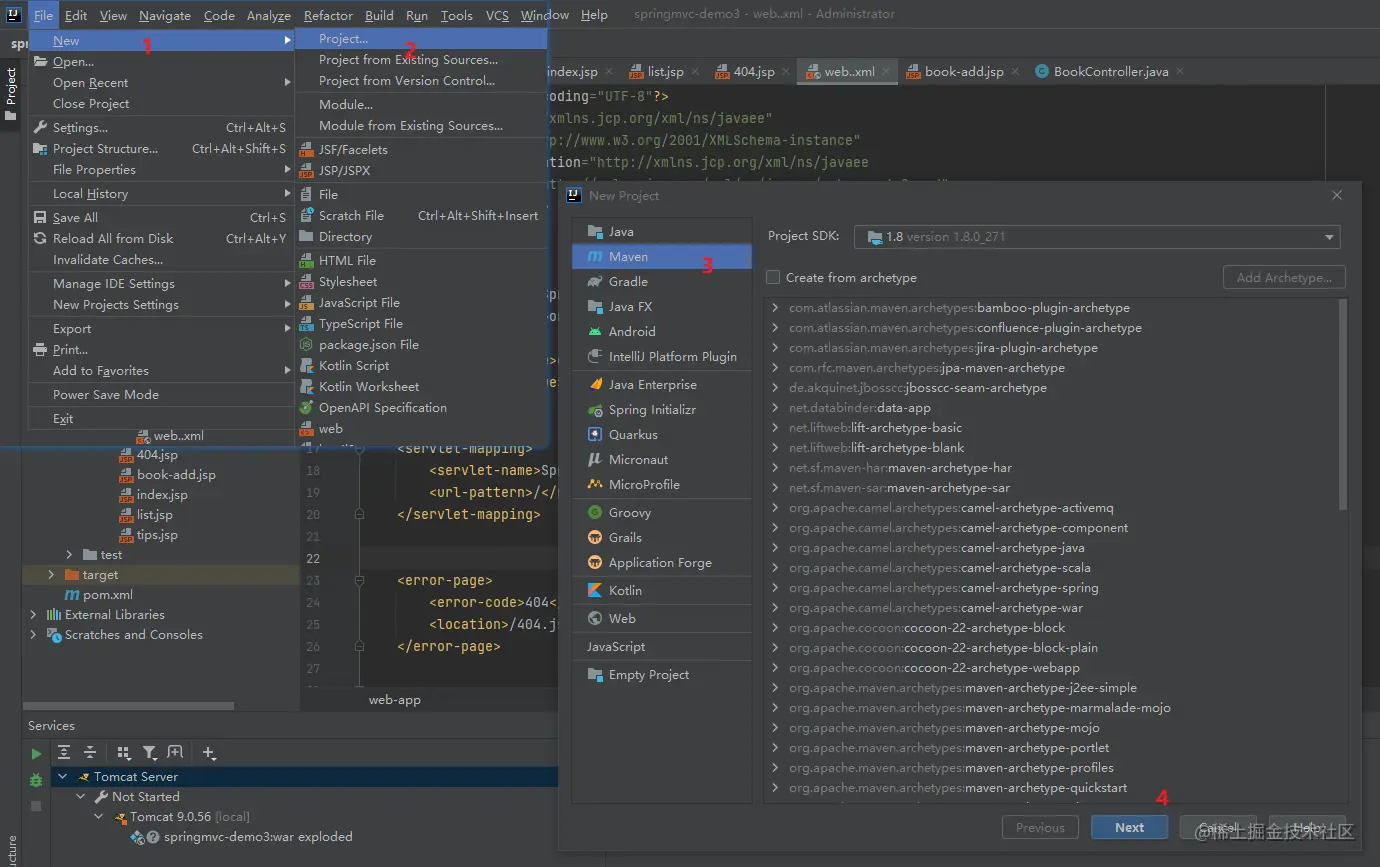Open the Filter funnel icon in Services
The height and width of the screenshot is (867, 1380).
pyautogui.click(x=149, y=753)
